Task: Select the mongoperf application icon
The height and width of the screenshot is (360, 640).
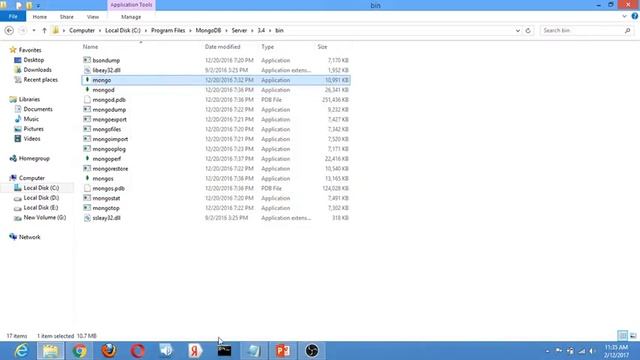Action: coord(87,159)
